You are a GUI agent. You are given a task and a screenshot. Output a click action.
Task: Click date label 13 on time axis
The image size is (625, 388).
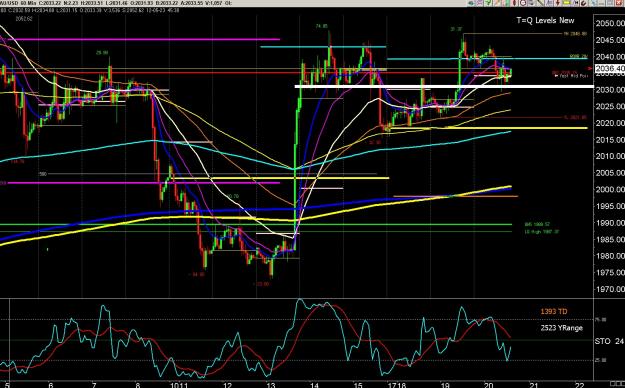tap(271, 385)
